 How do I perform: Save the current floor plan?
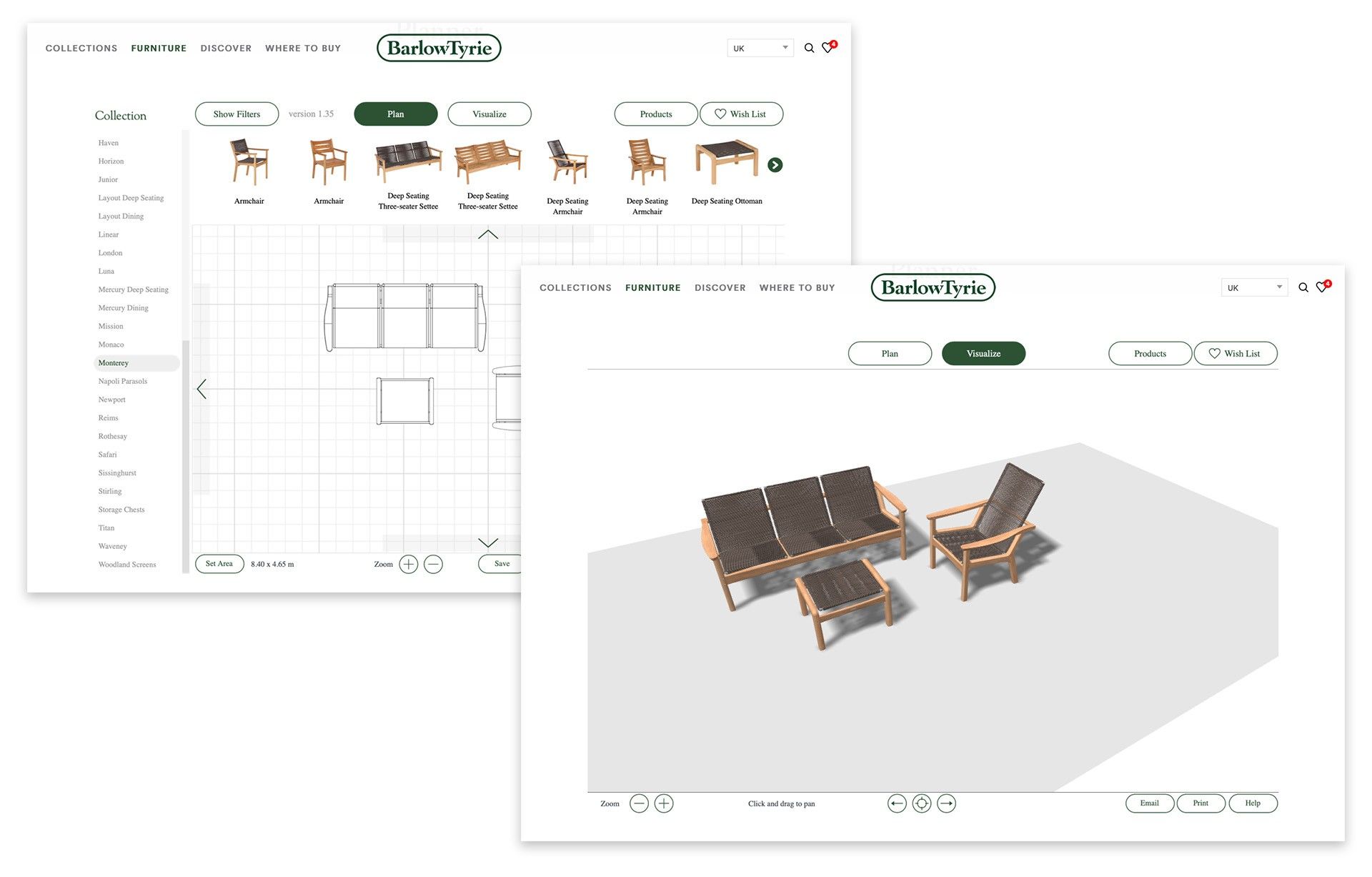pos(500,563)
